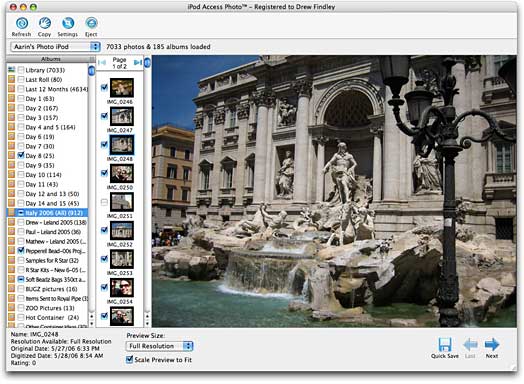Open the Settings toolbar icon

[x=68, y=24]
